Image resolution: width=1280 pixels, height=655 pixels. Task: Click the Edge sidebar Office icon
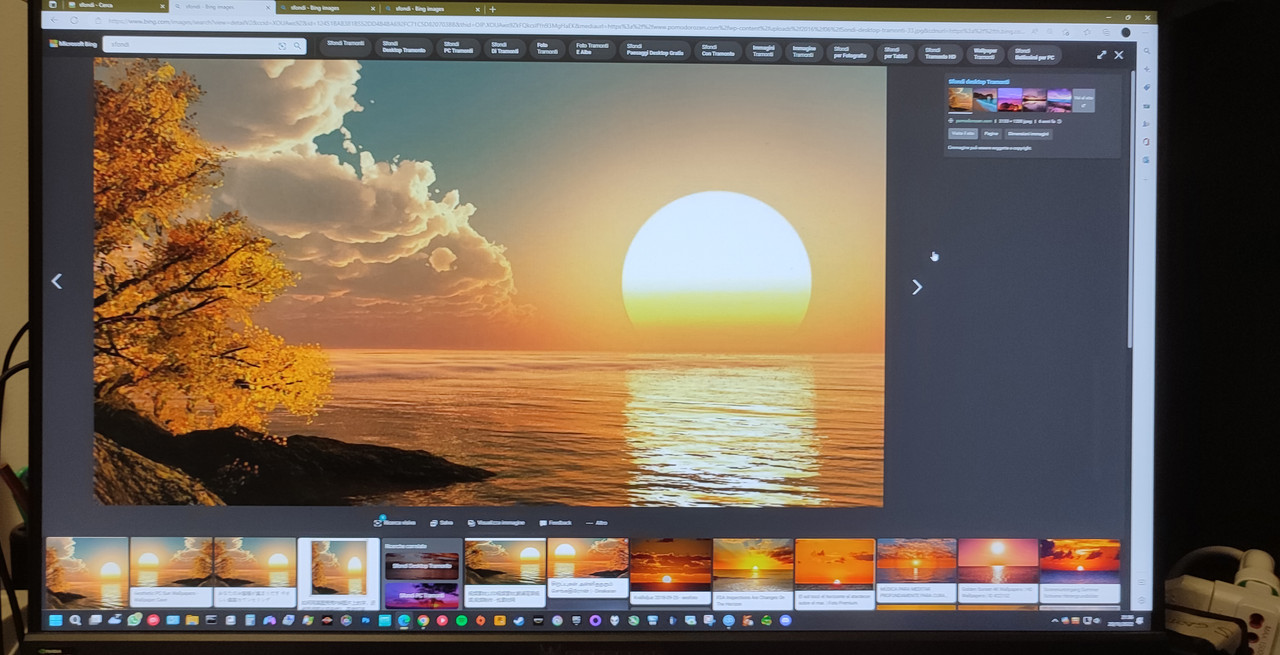pyautogui.click(x=1146, y=141)
